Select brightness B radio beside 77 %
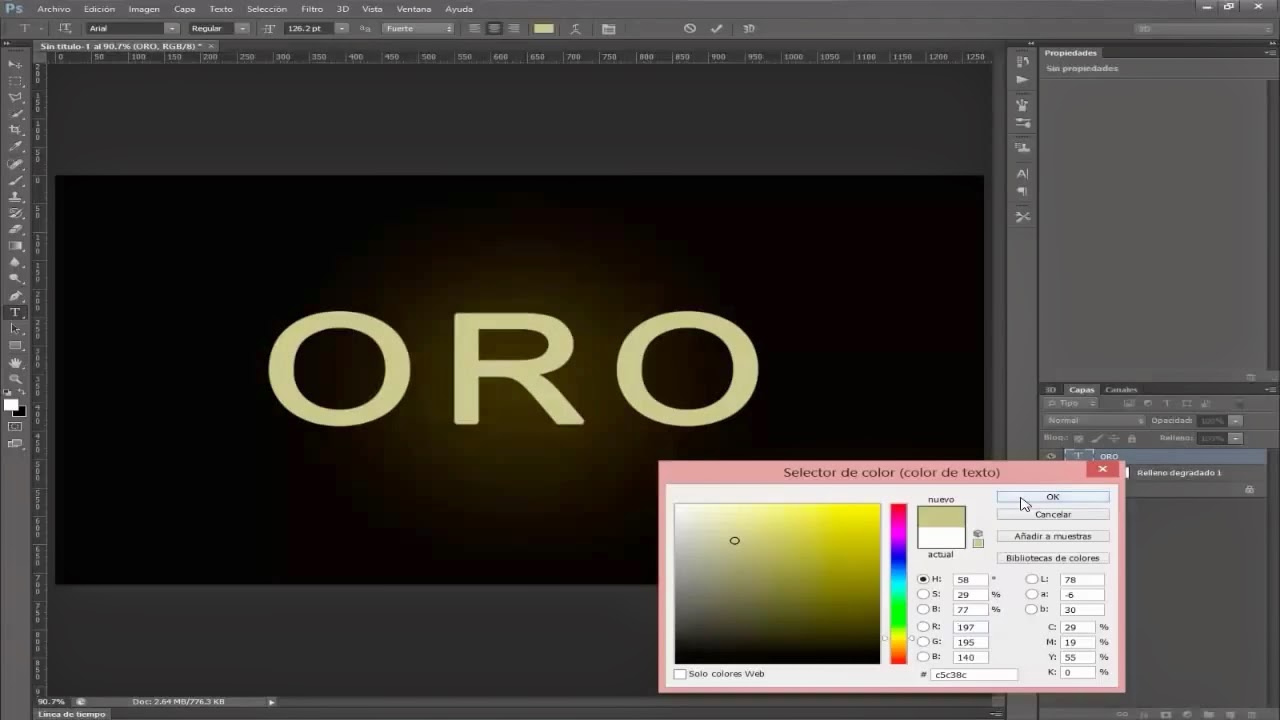The width and height of the screenshot is (1280, 720). click(x=923, y=609)
